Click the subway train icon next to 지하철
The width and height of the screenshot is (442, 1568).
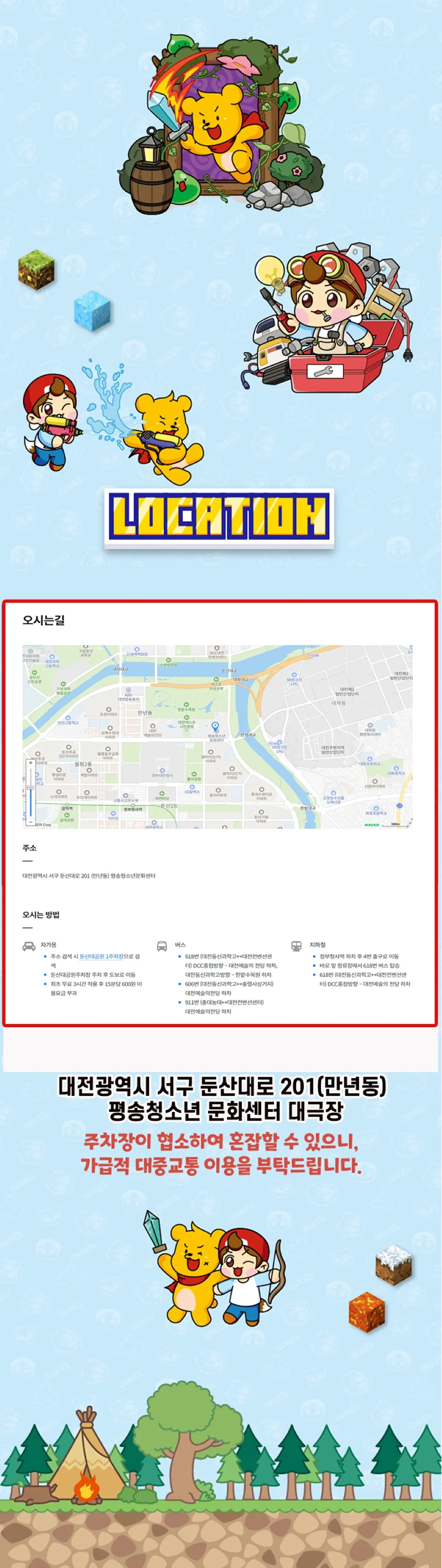click(296, 946)
